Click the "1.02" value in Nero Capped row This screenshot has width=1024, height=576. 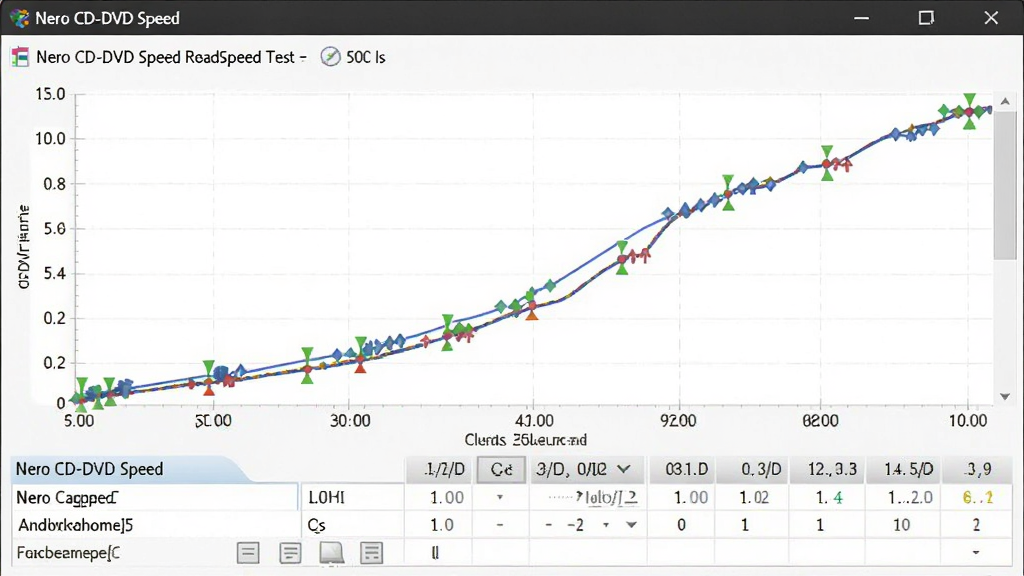(754, 498)
